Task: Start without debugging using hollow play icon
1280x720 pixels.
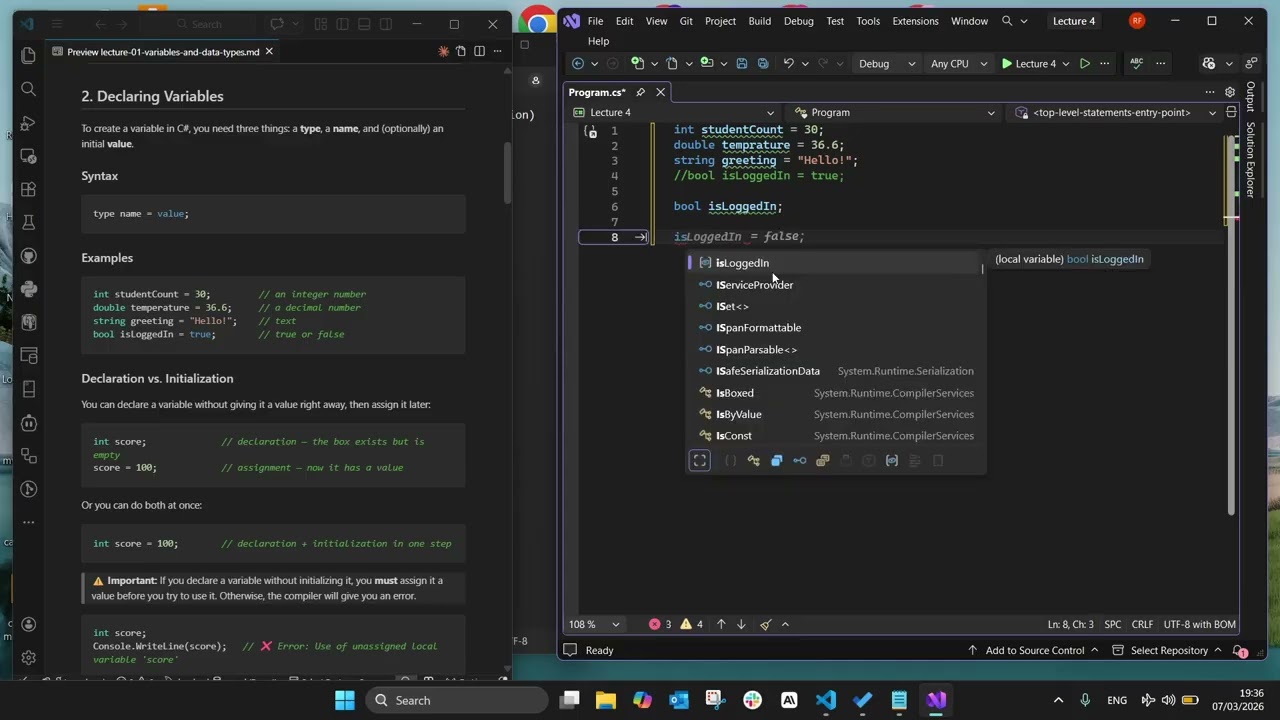Action: pyautogui.click(x=1085, y=64)
